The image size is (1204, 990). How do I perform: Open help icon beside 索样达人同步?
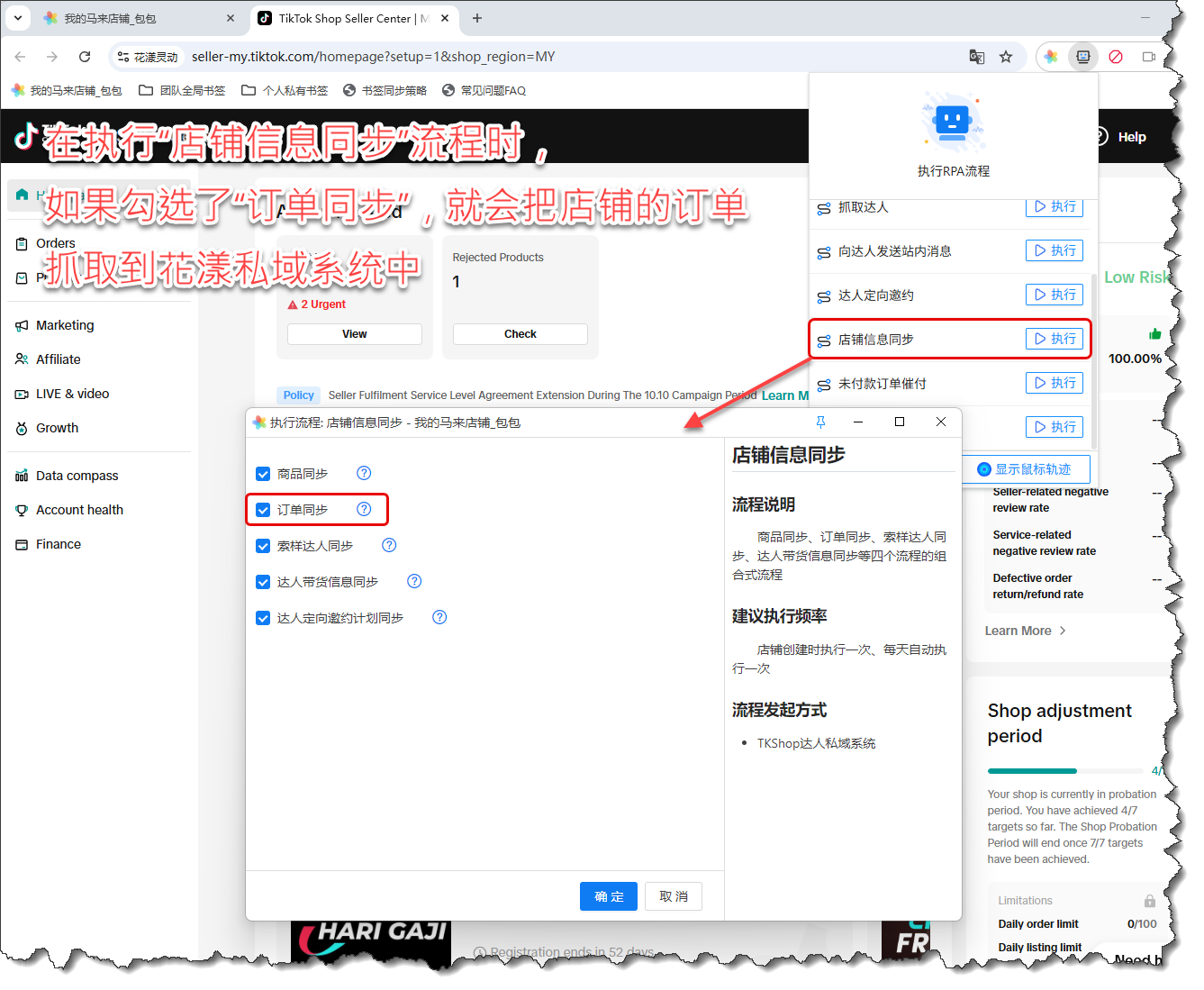point(389,545)
